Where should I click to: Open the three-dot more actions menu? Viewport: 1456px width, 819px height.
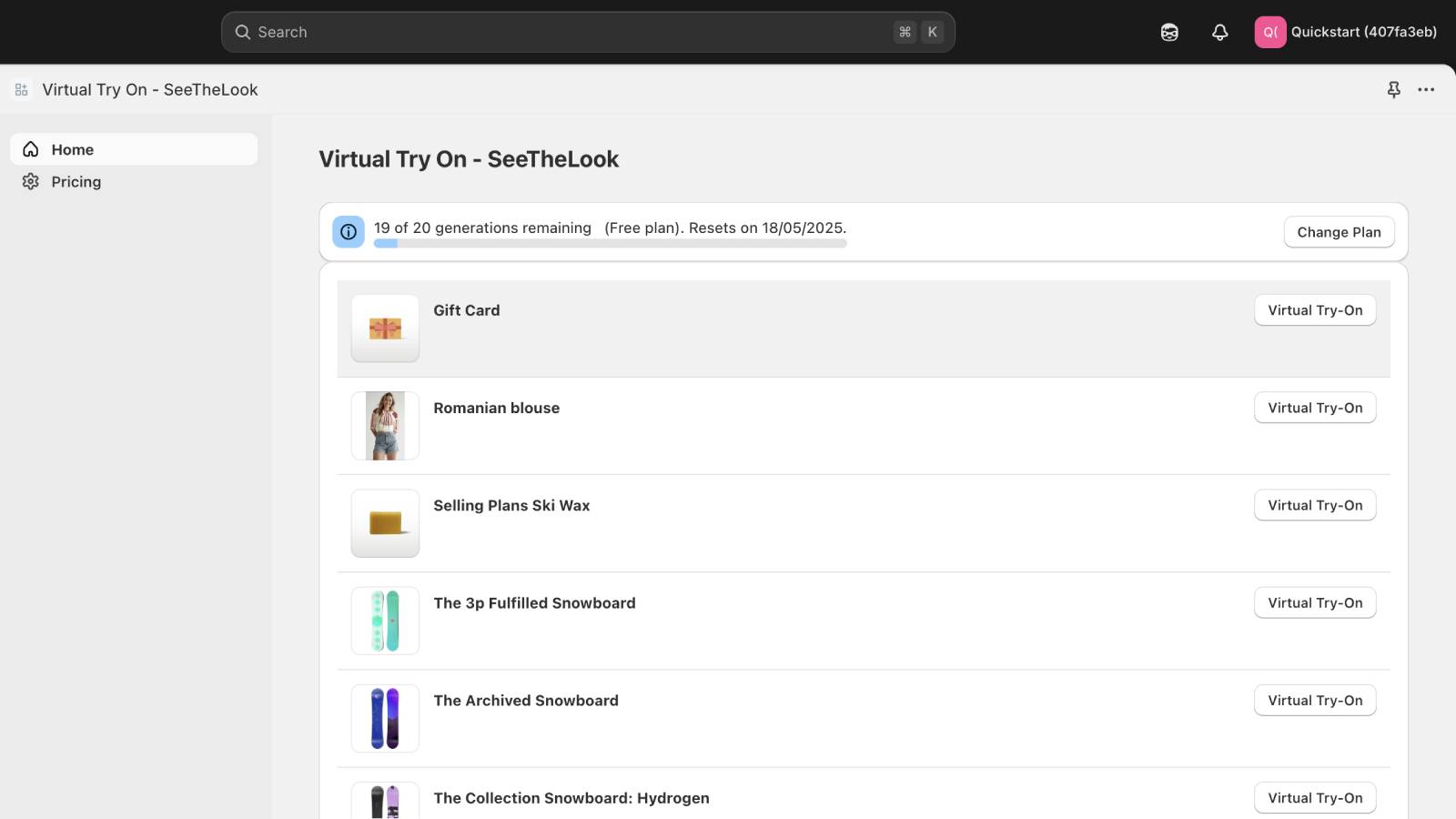1426,89
